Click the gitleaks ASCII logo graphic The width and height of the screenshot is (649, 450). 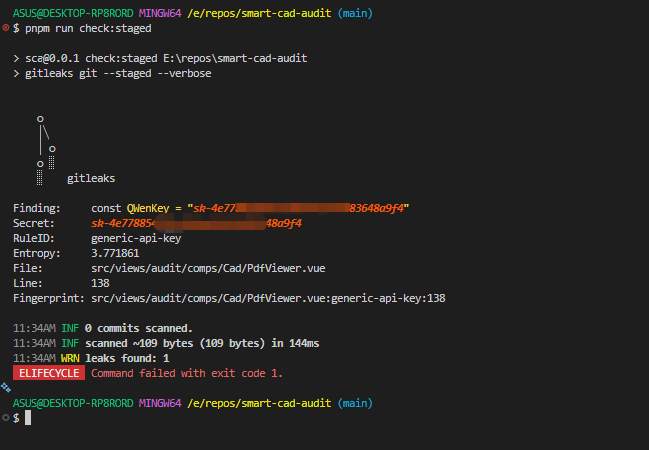(46, 150)
